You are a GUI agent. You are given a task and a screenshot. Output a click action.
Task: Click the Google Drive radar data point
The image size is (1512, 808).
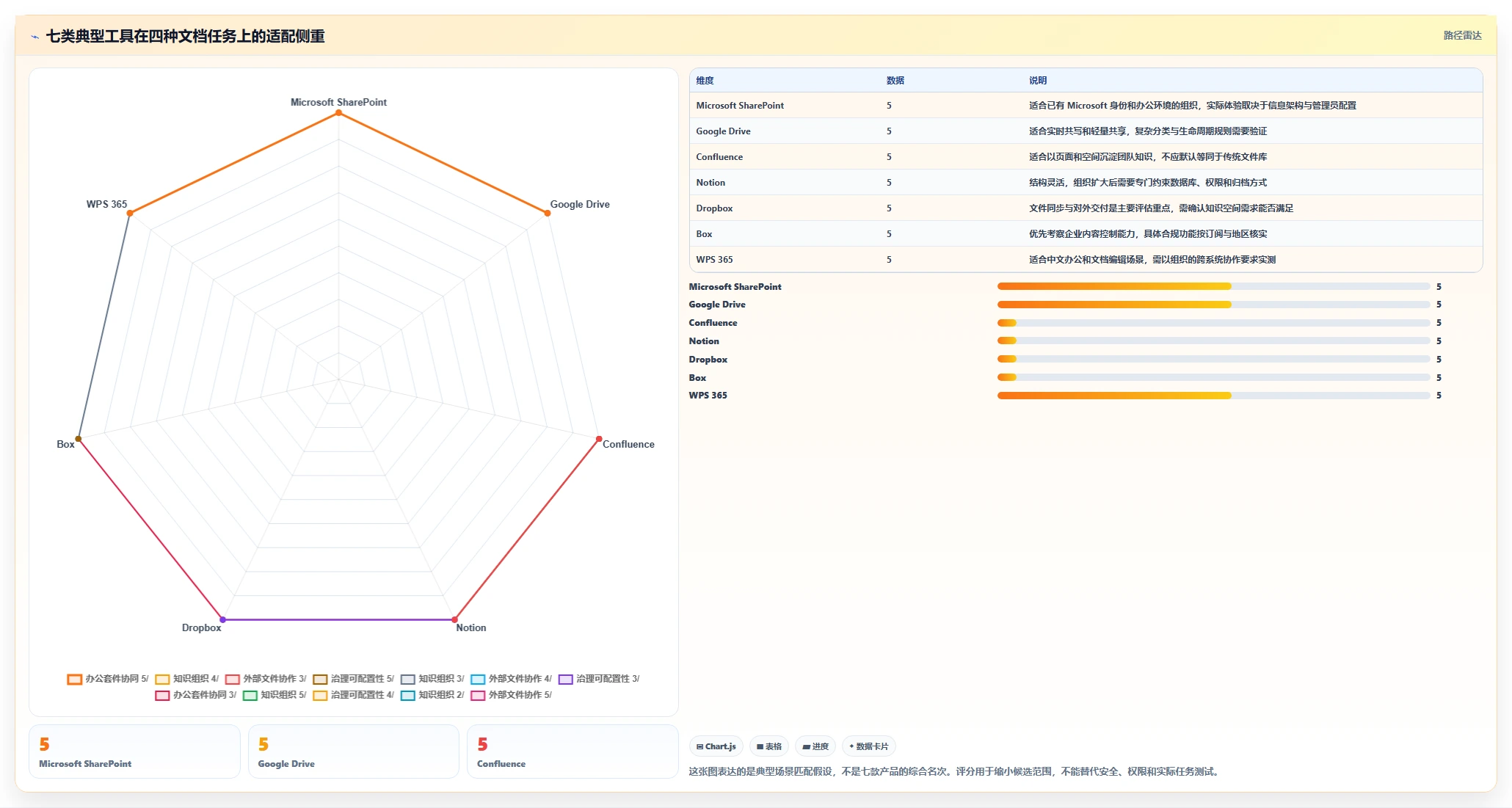[548, 213]
